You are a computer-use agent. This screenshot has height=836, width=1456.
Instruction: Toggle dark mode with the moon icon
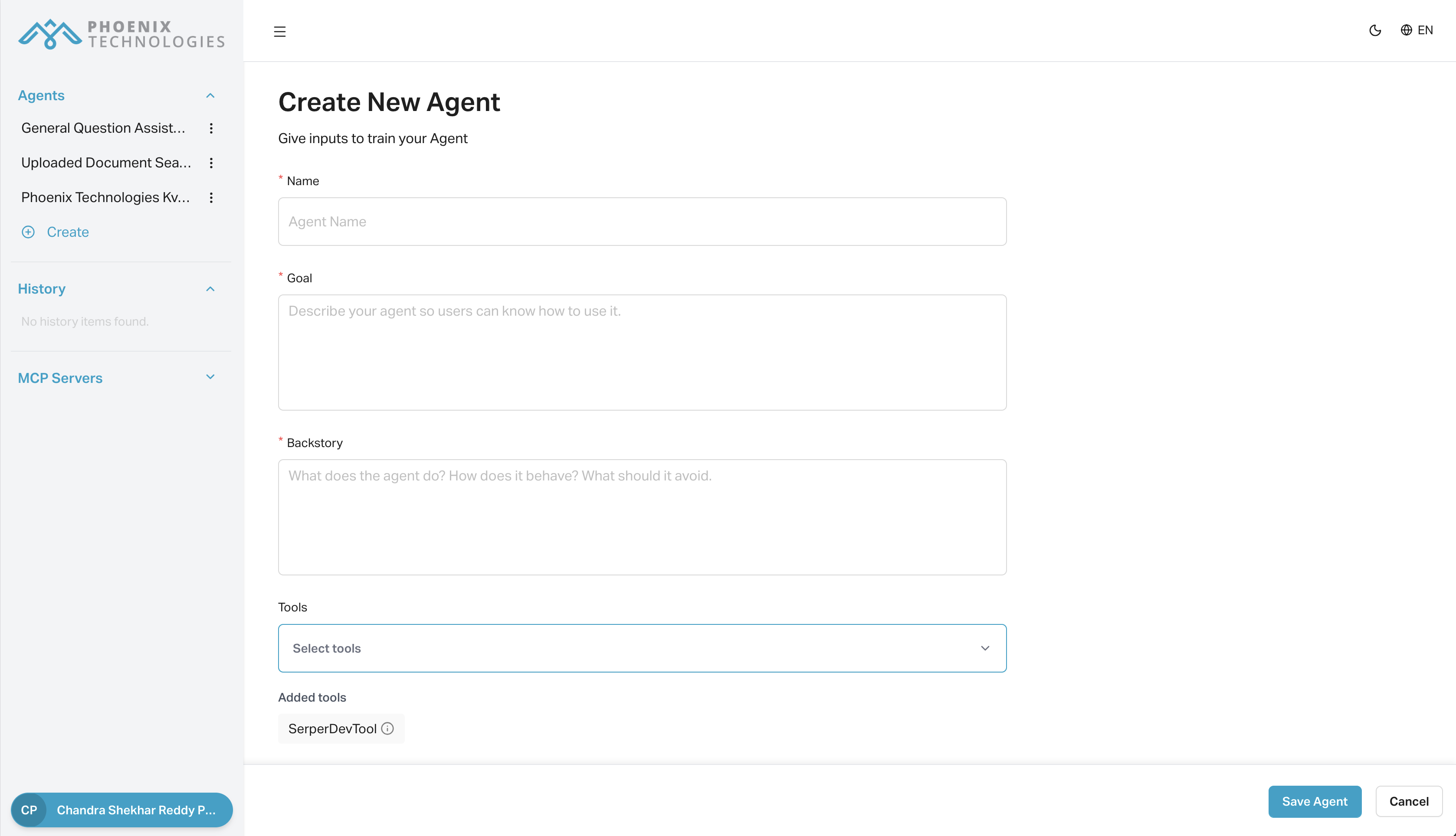1375,30
